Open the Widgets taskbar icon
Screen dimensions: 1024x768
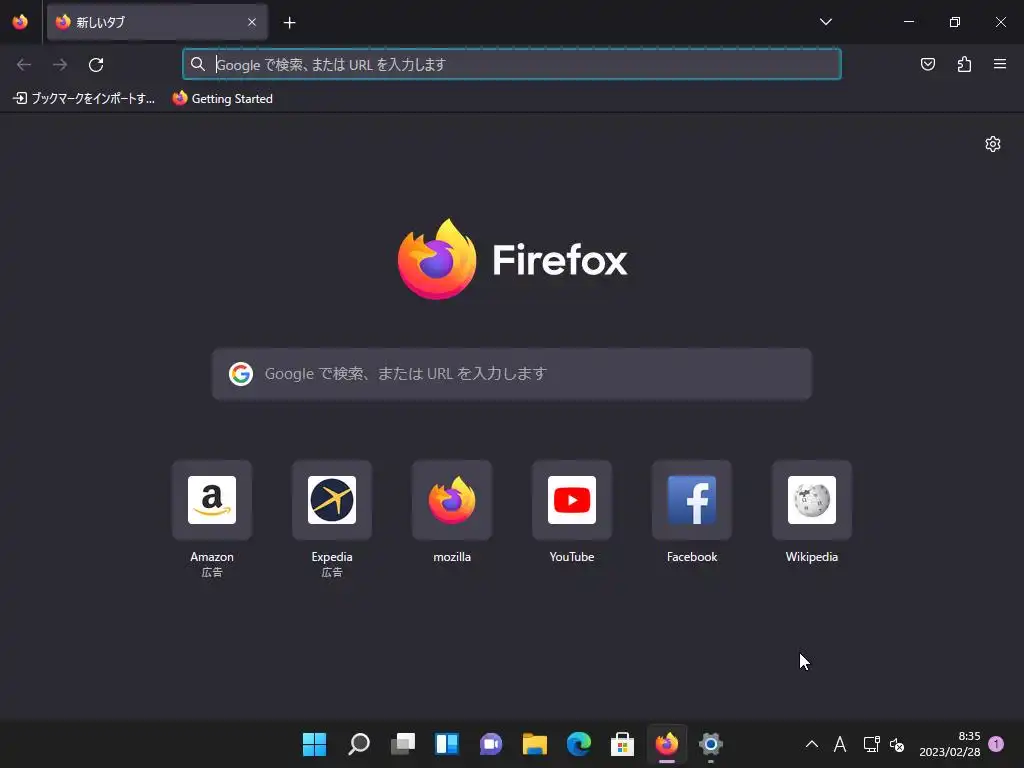[x=447, y=744]
